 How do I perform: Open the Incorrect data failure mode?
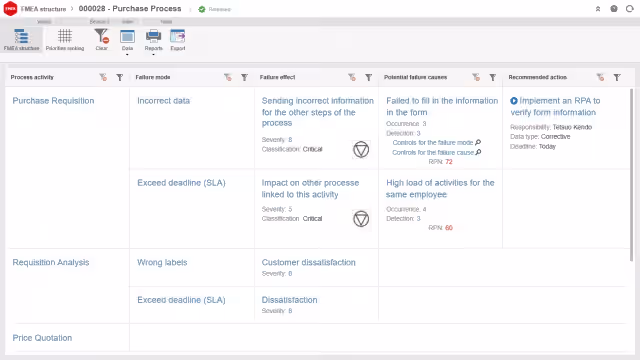(163, 100)
